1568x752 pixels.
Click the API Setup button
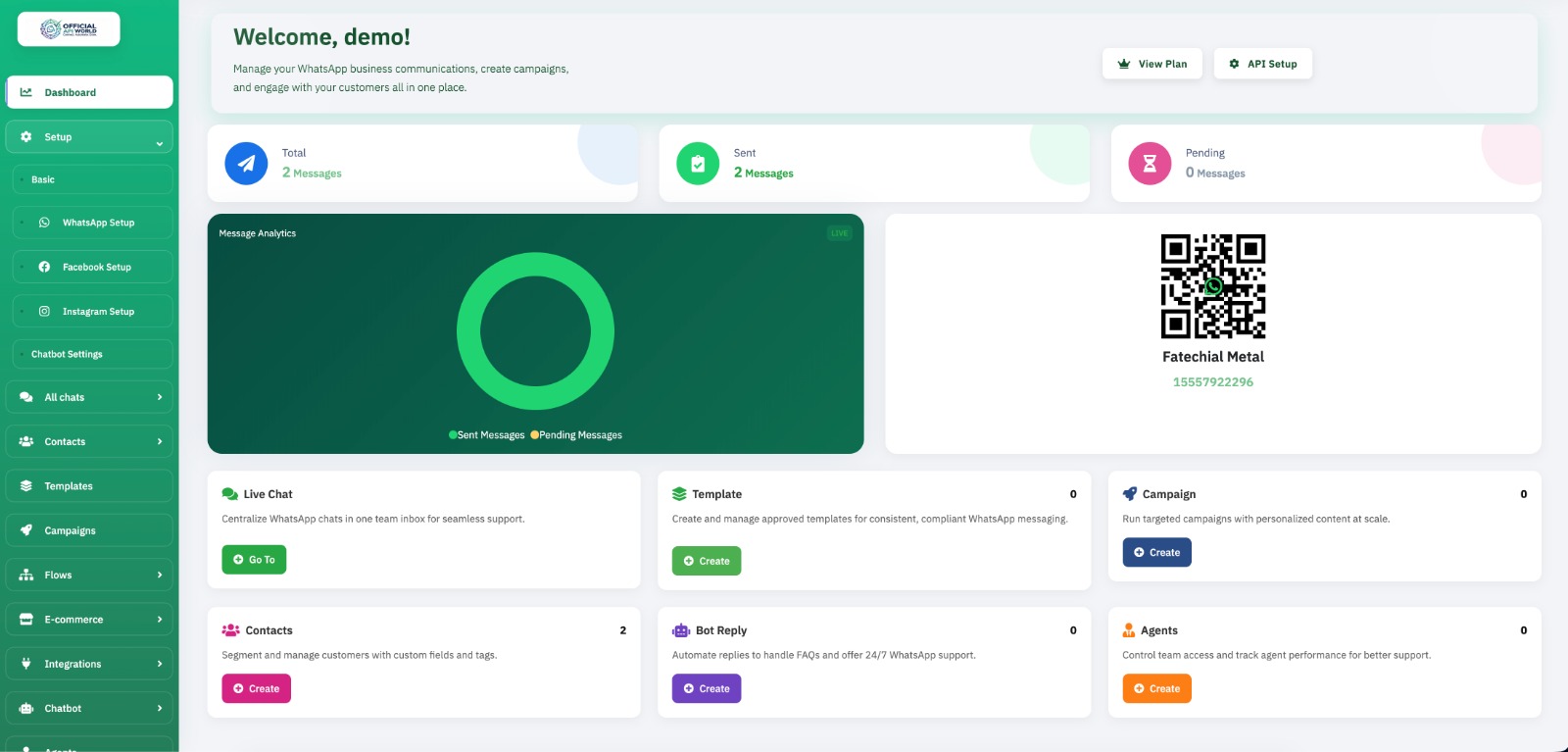[x=1263, y=64]
